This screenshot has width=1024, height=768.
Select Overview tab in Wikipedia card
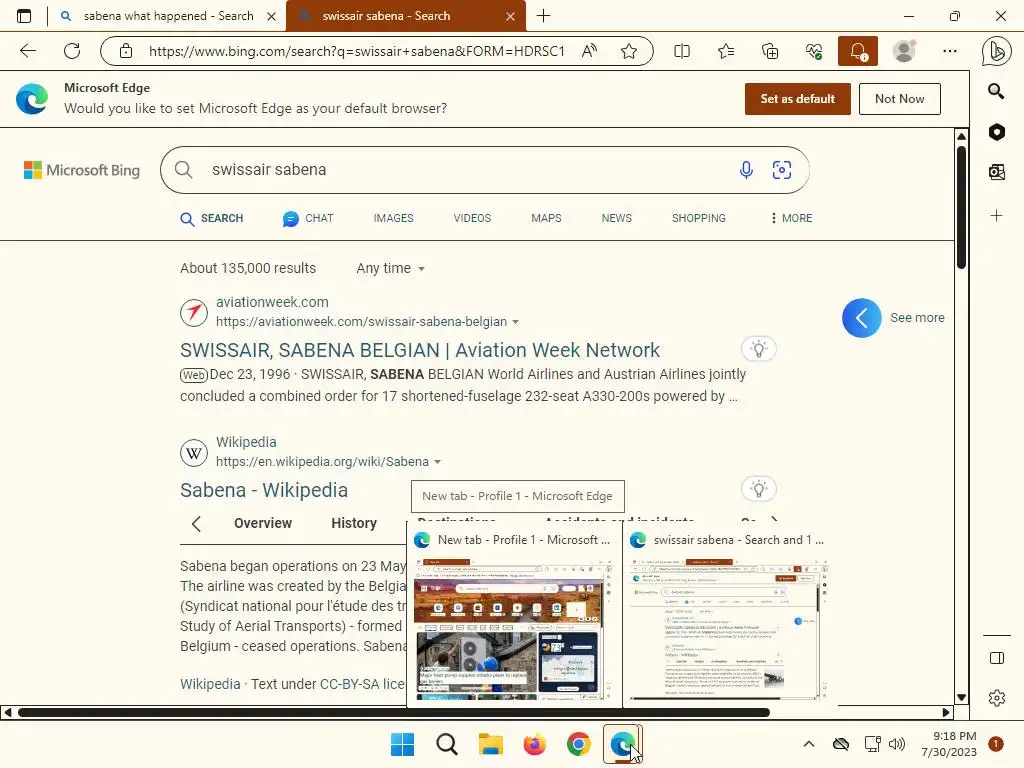coord(263,523)
